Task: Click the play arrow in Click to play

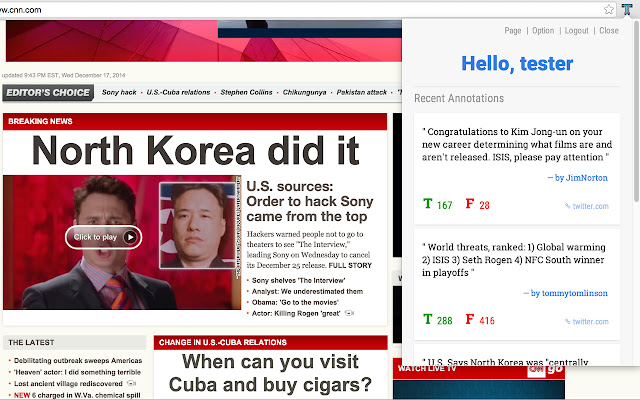Action: (x=130, y=237)
